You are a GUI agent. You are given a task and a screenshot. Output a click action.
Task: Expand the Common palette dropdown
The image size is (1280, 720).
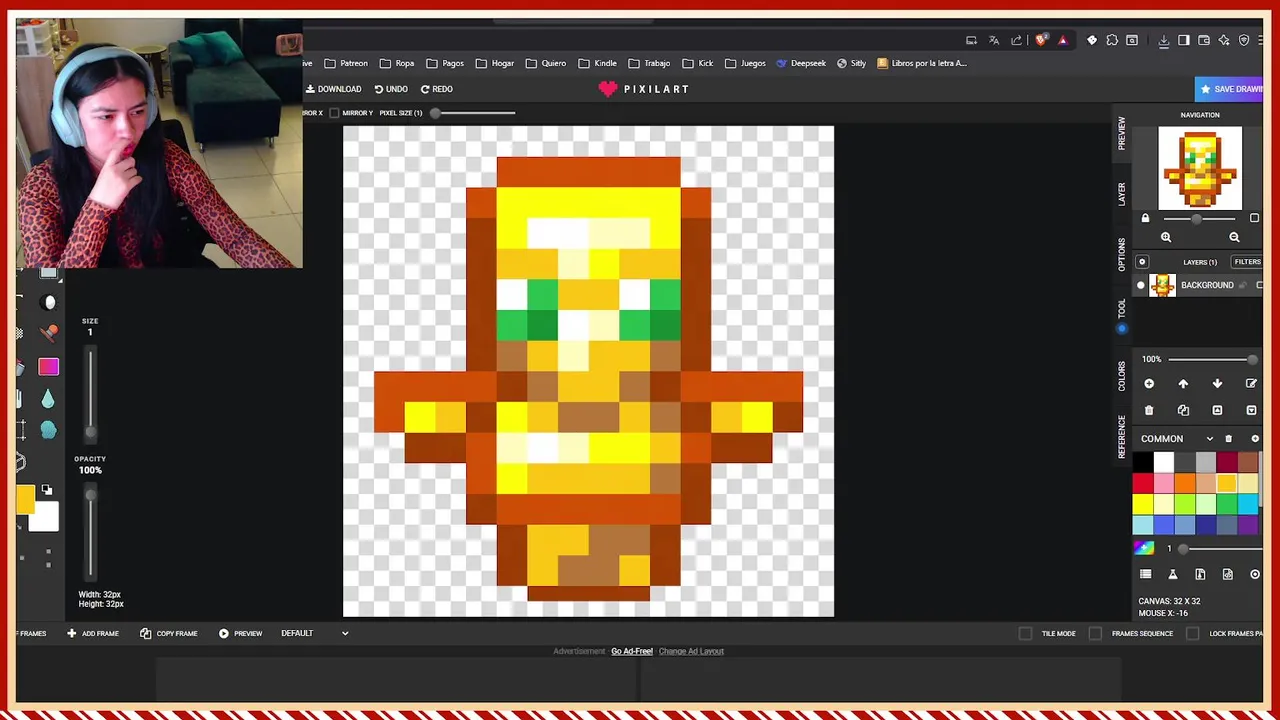1210,439
